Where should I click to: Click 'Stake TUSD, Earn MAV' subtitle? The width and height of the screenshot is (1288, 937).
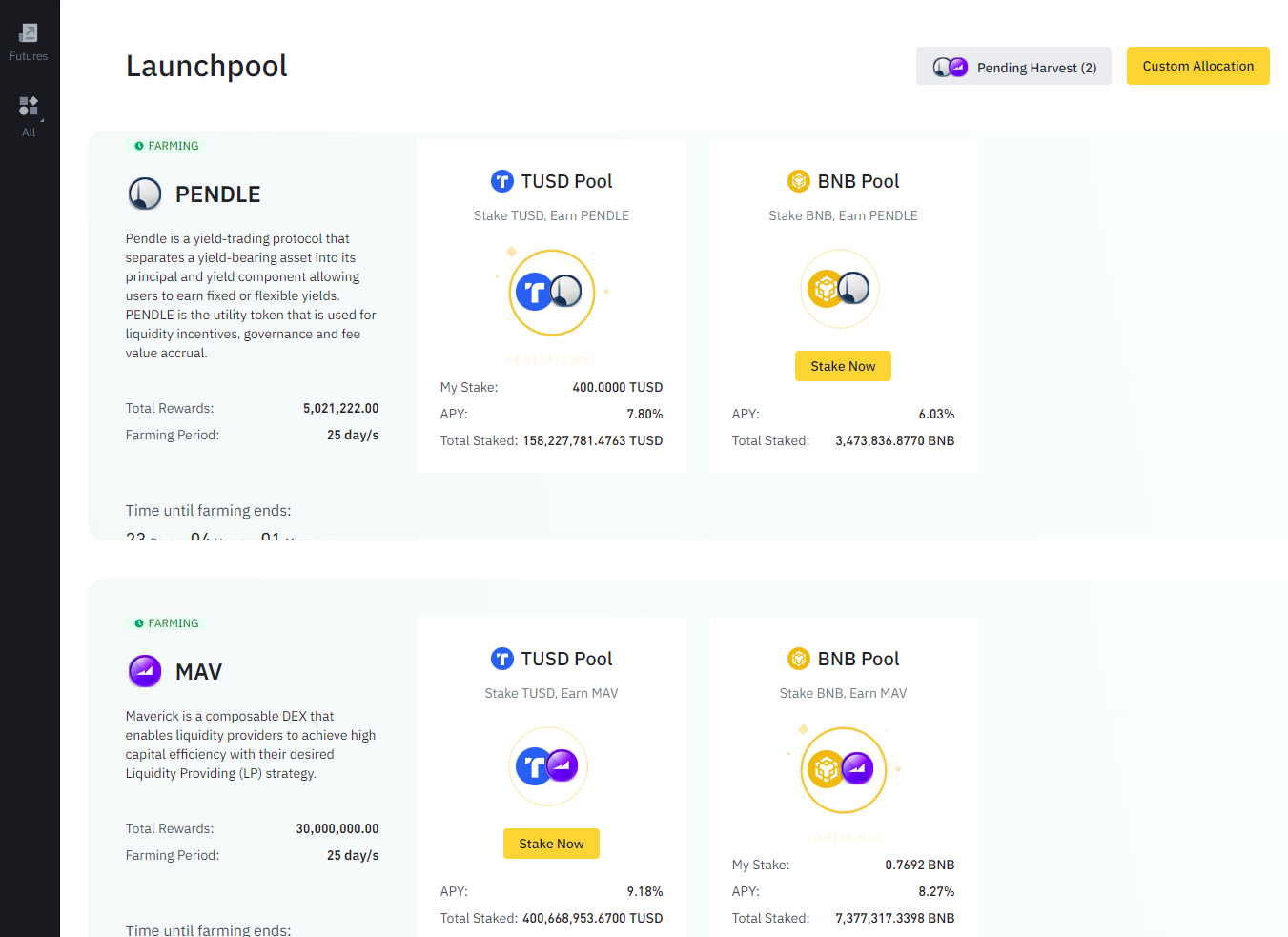tap(551, 693)
